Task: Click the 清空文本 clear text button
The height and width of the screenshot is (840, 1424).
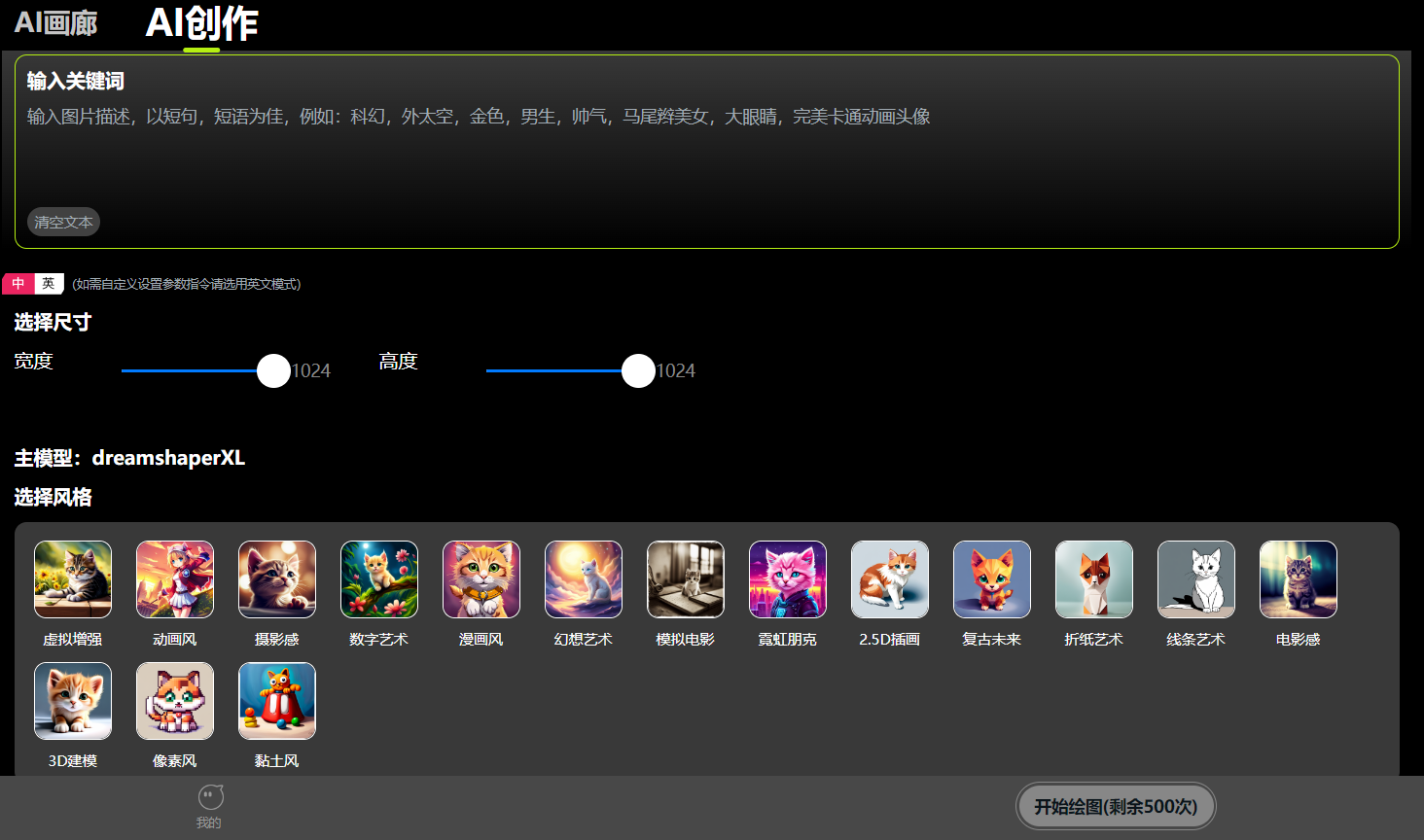Action: click(x=63, y=223)
